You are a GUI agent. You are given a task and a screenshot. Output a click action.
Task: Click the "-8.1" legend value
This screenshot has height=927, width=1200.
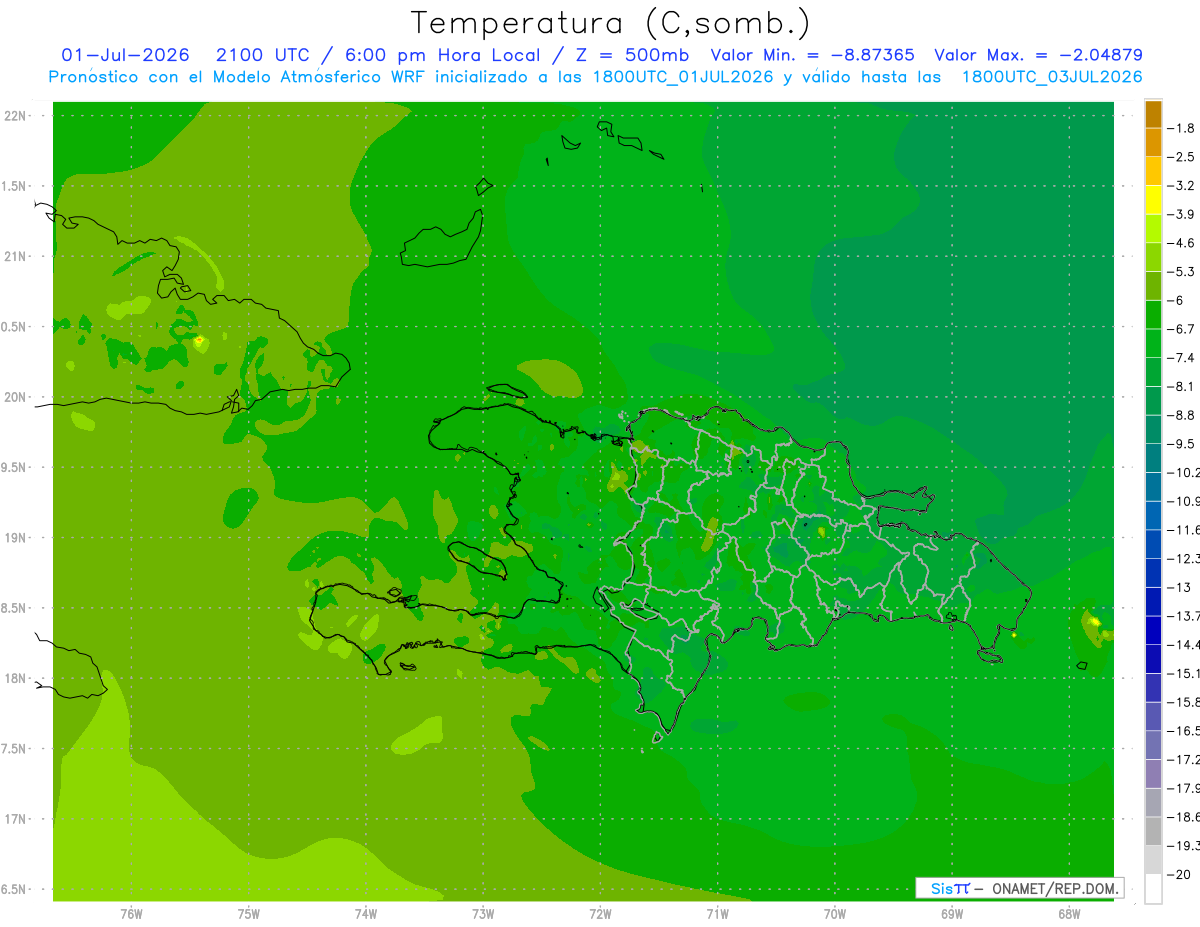[1181, 386]
